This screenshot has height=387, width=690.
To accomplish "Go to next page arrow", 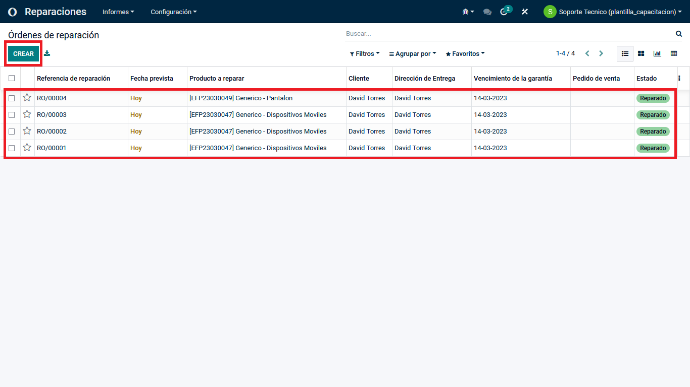I will coord(601,54).
